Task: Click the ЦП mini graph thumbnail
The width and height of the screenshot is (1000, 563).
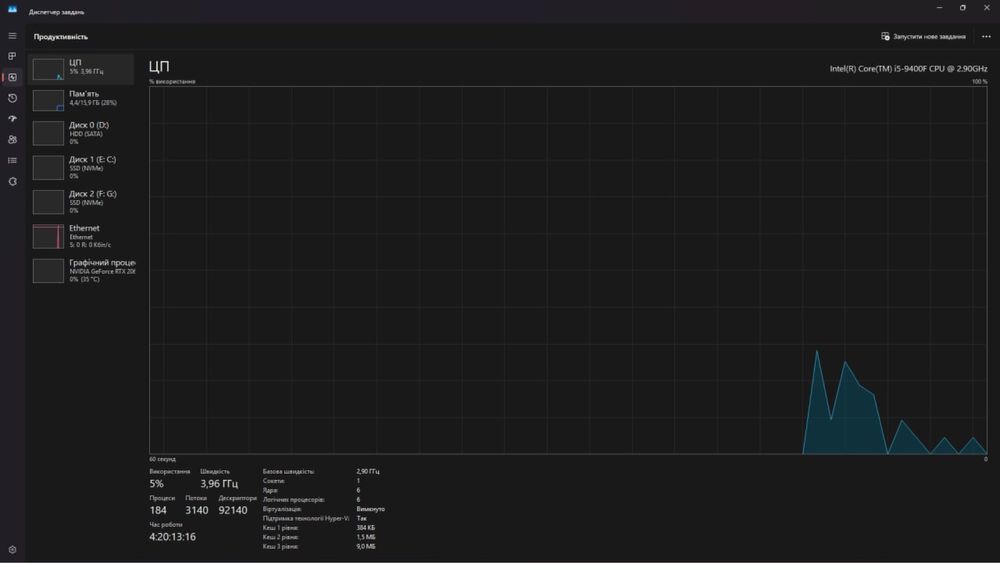Action: tap(48, 69)
